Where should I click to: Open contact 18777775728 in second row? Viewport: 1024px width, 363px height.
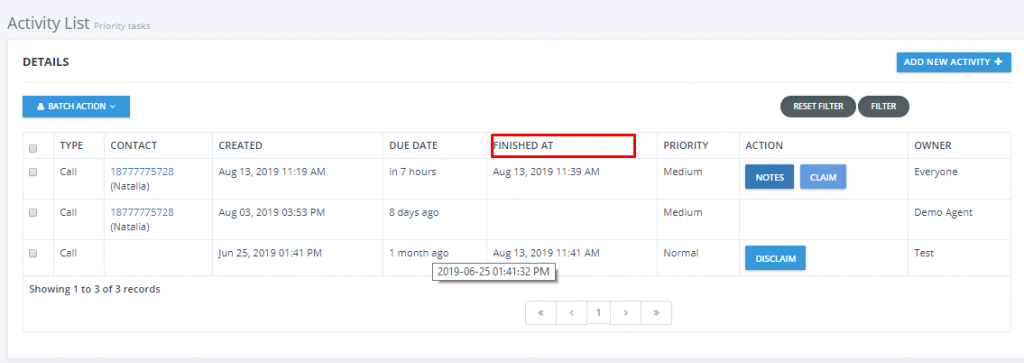(142, 212)
